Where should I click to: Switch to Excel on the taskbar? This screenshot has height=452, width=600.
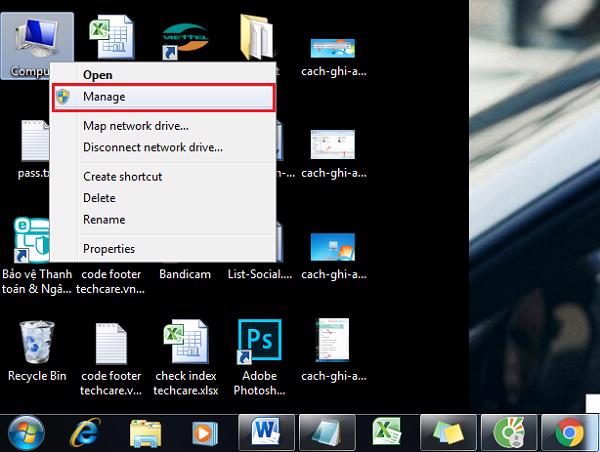pos(386,431)
